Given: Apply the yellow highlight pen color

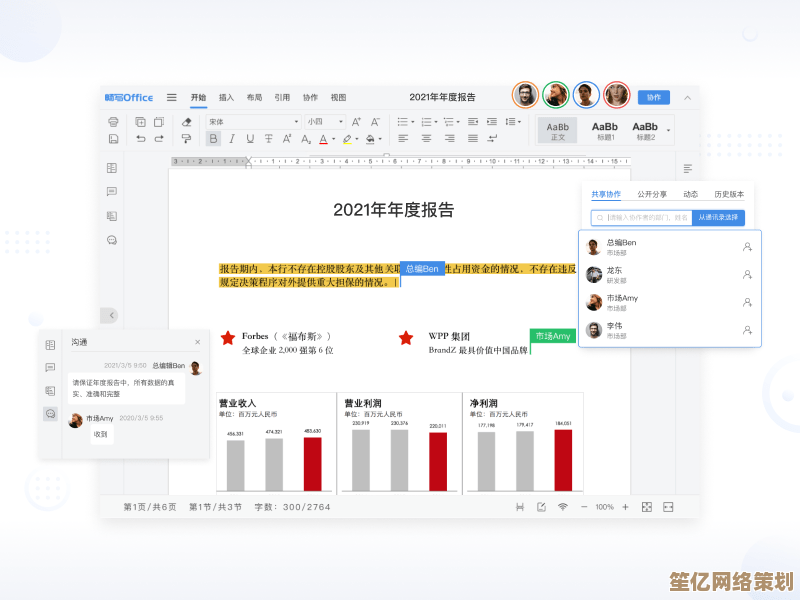Looking at the screenshot, I should pos(347,139).
